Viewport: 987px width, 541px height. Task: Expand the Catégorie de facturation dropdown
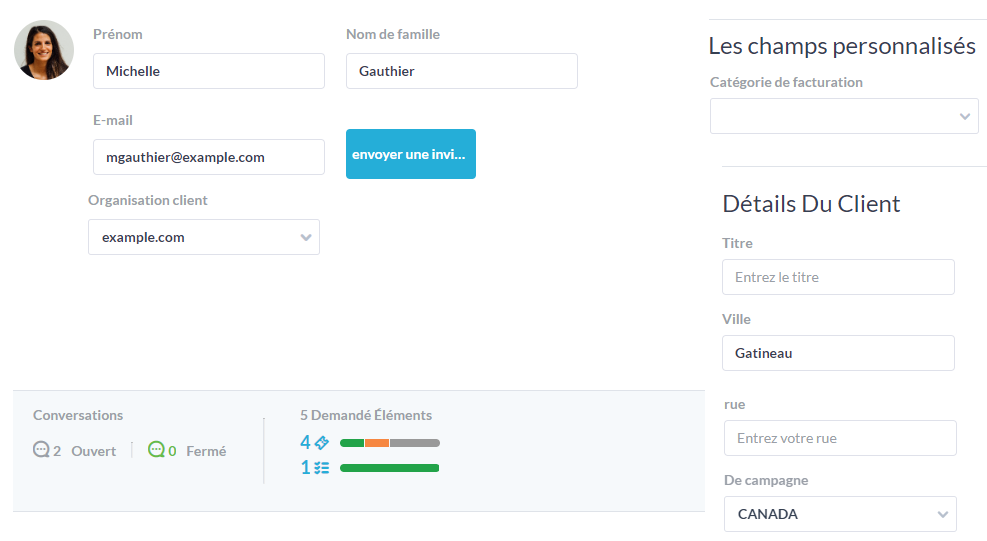844,116
